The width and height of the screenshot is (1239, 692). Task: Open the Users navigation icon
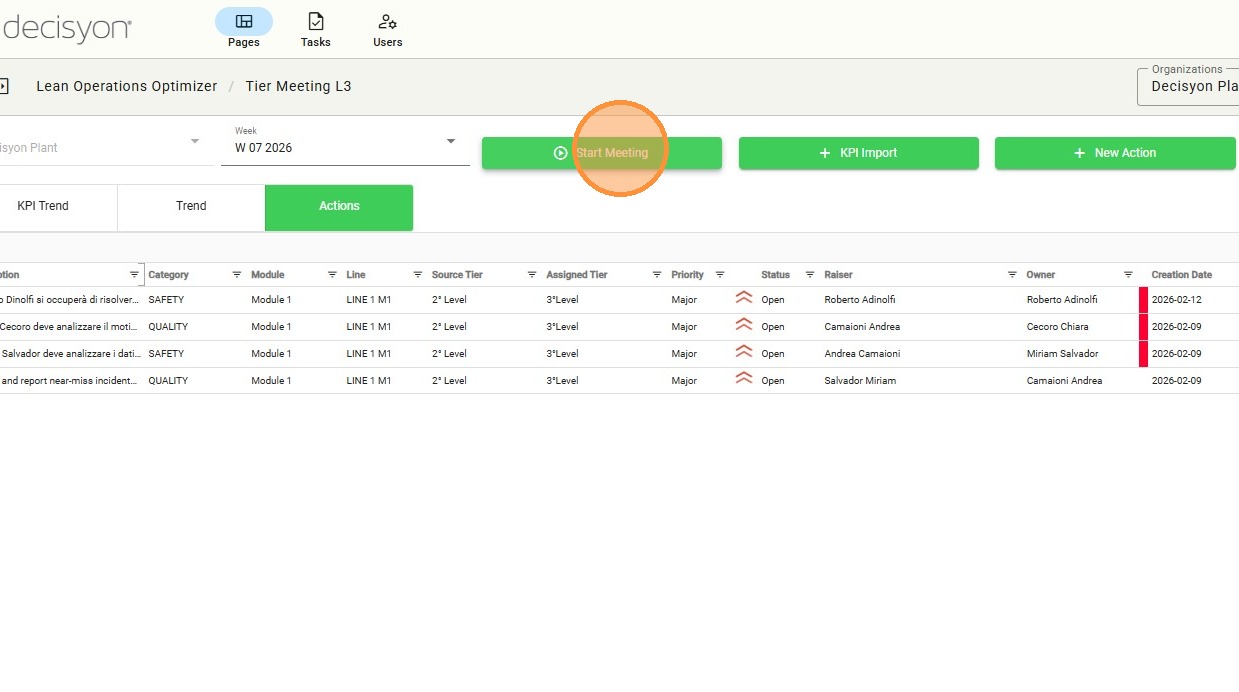[x=387, y=22]
